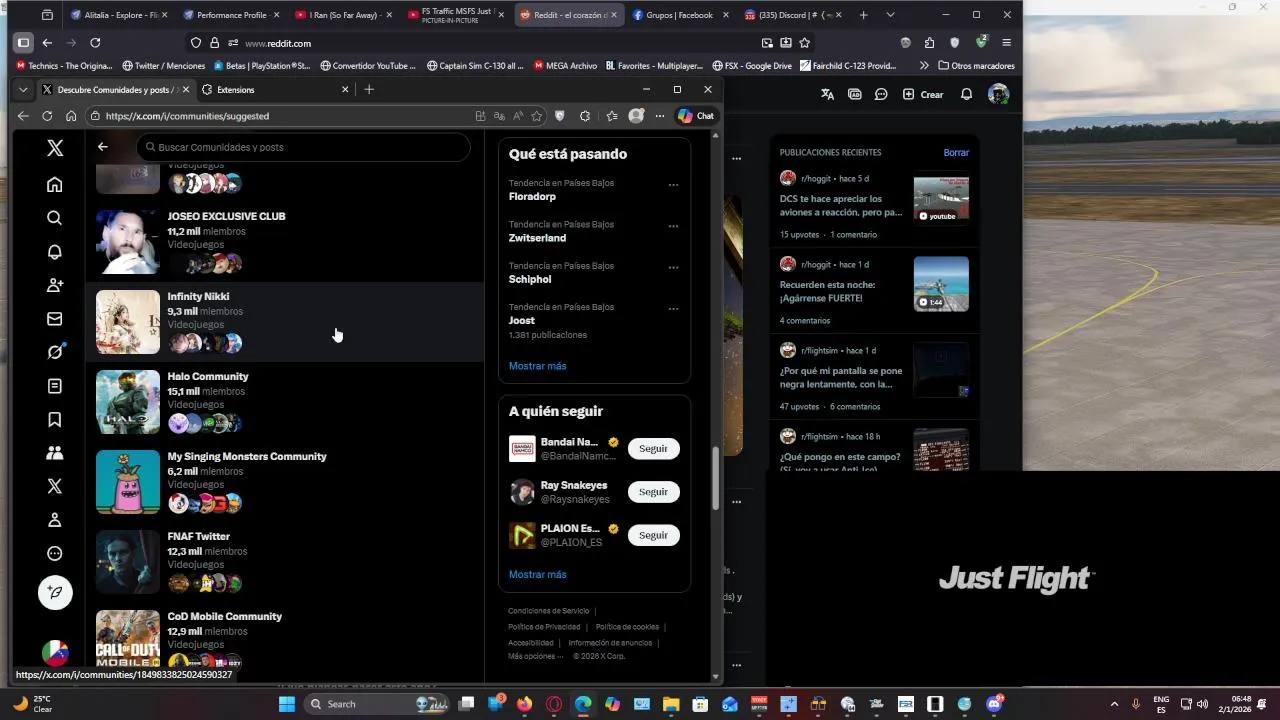Click the X page vertical scrollbar thumb
The height and width of the screenshot is (720, 1280).
[715, 479]
